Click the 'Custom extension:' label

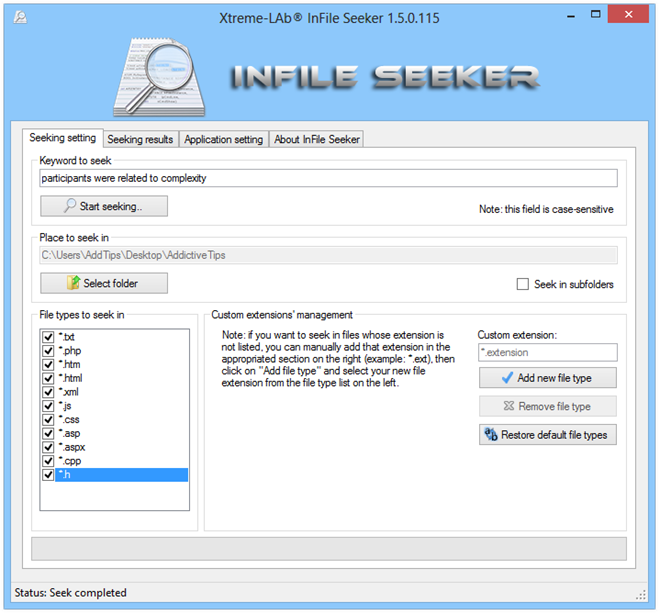click(517, 335)
